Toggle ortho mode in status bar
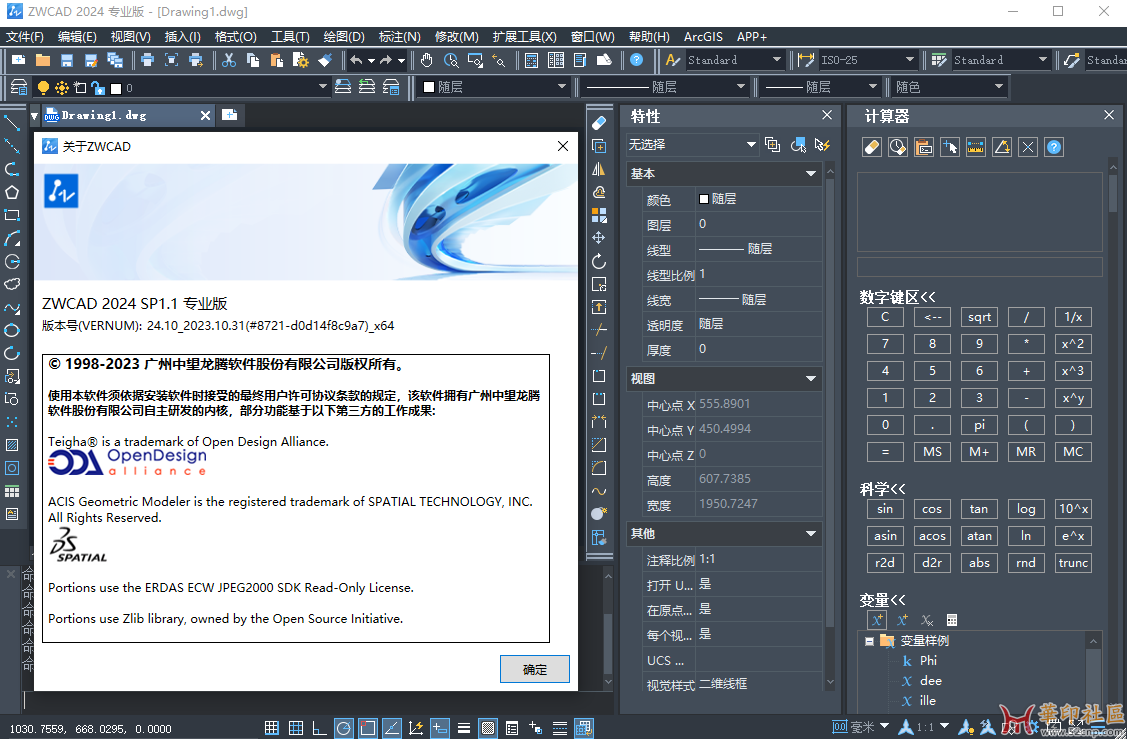This screenshot has width=1127, height=739. coord(320,728)
